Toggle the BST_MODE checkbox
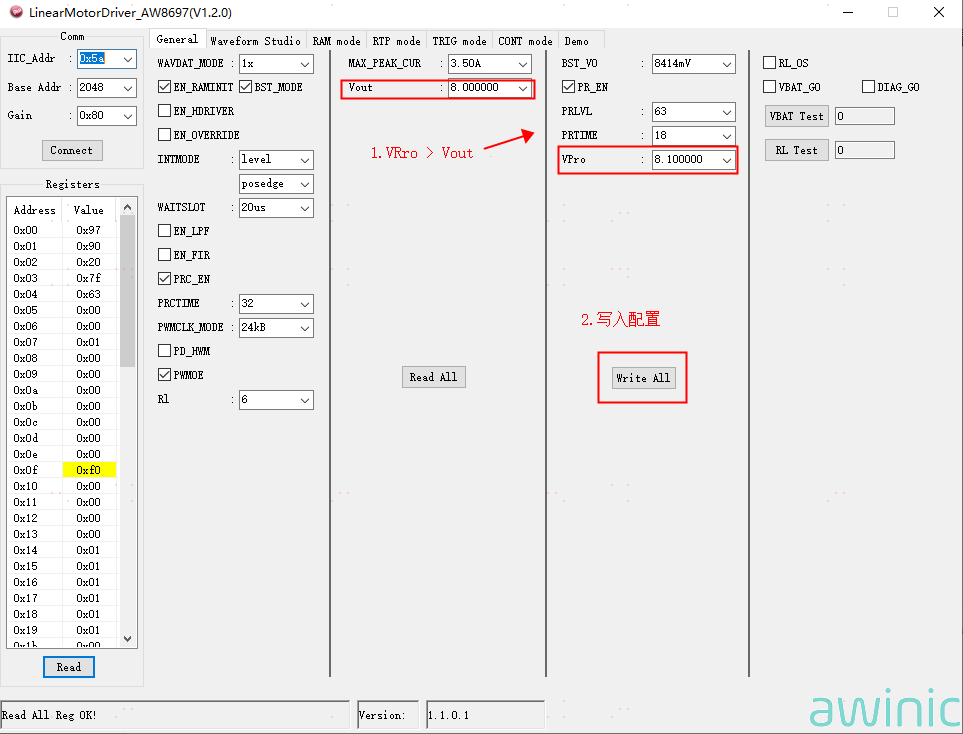The width and height of the screenshot is (963, 734). point(246,87)
